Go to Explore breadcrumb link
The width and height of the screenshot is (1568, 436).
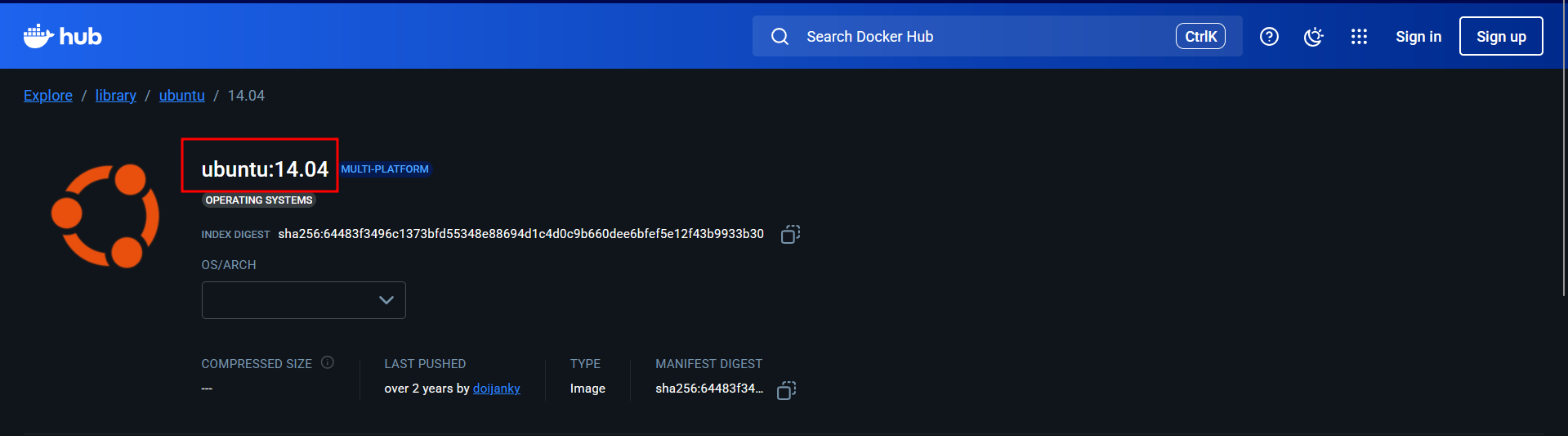(x=48, y=96)
